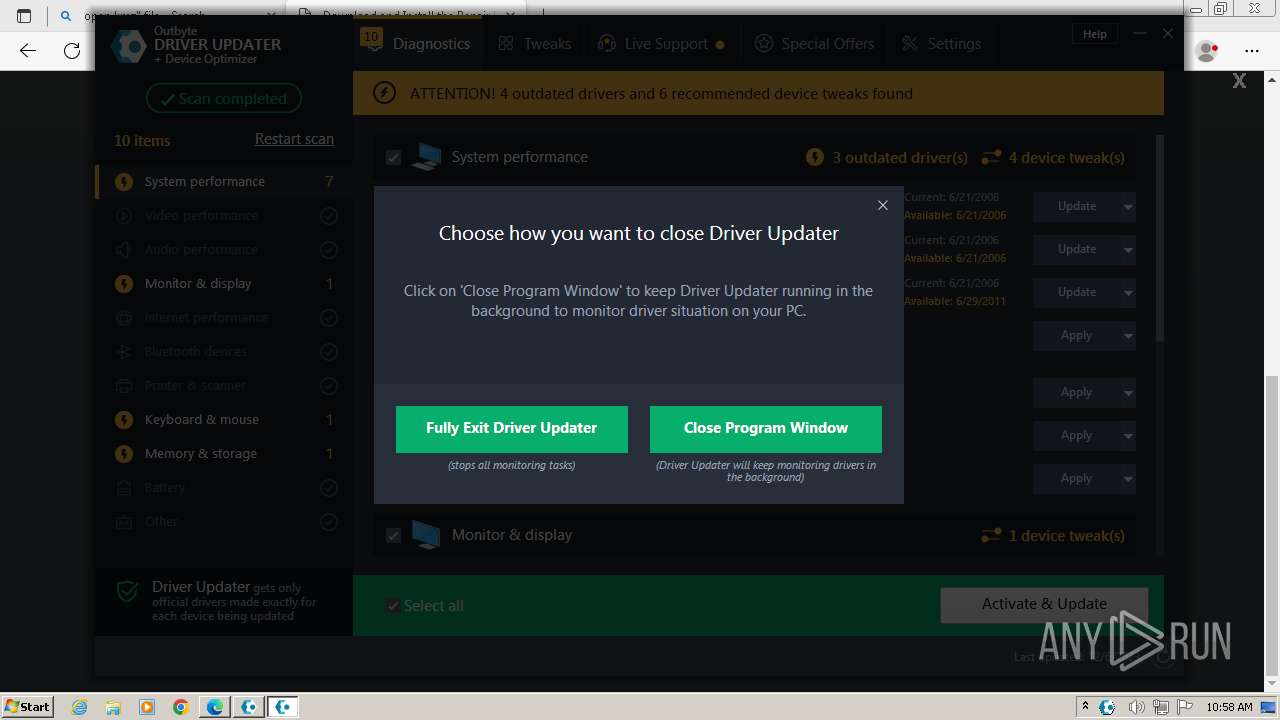Image resolution: width=1280 pixels, height=720 pixels.
Task: Launch Internet Explorer from taskbar
Action: pos(79,707)
